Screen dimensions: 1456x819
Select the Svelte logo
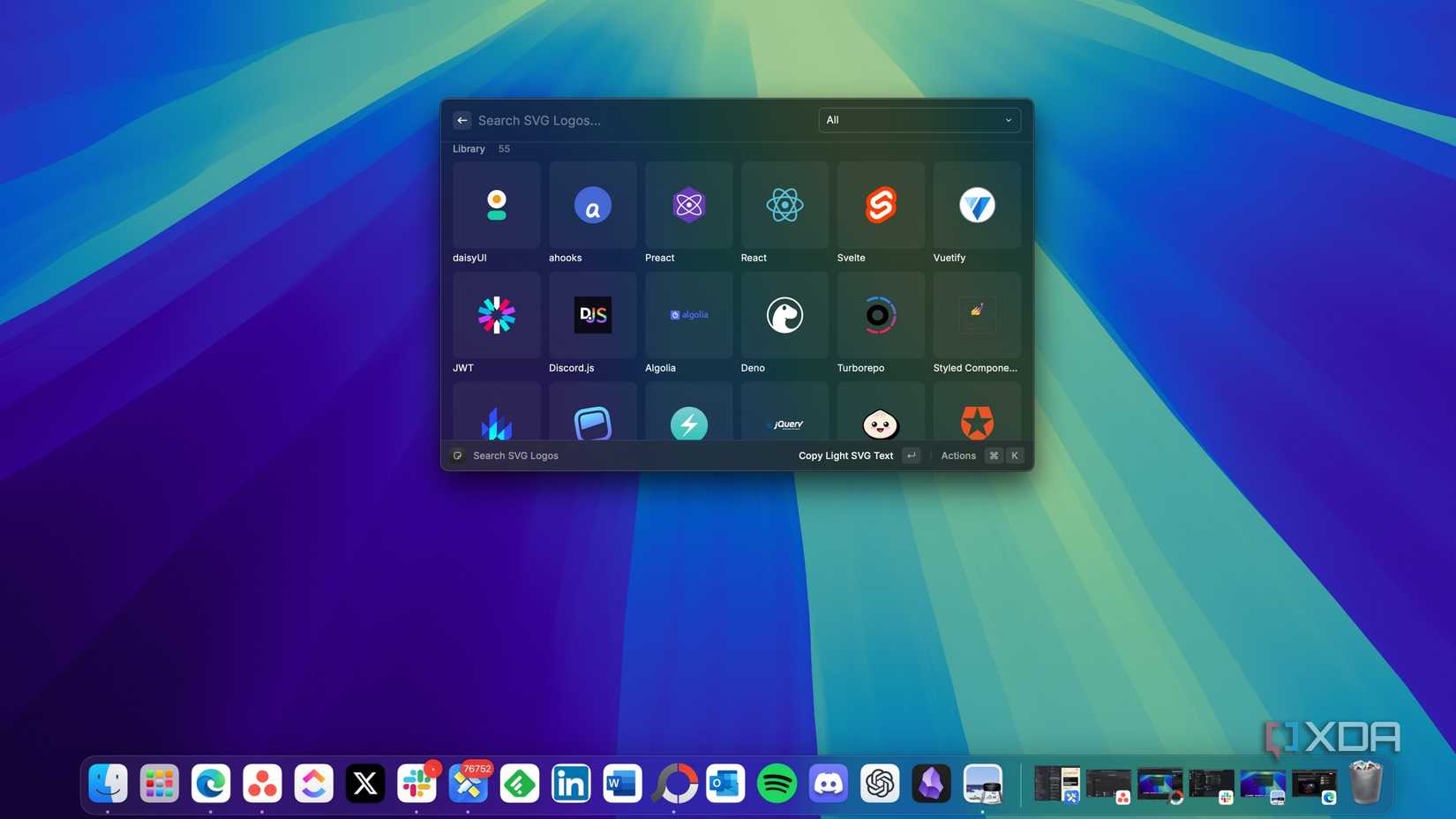(879, 205)
